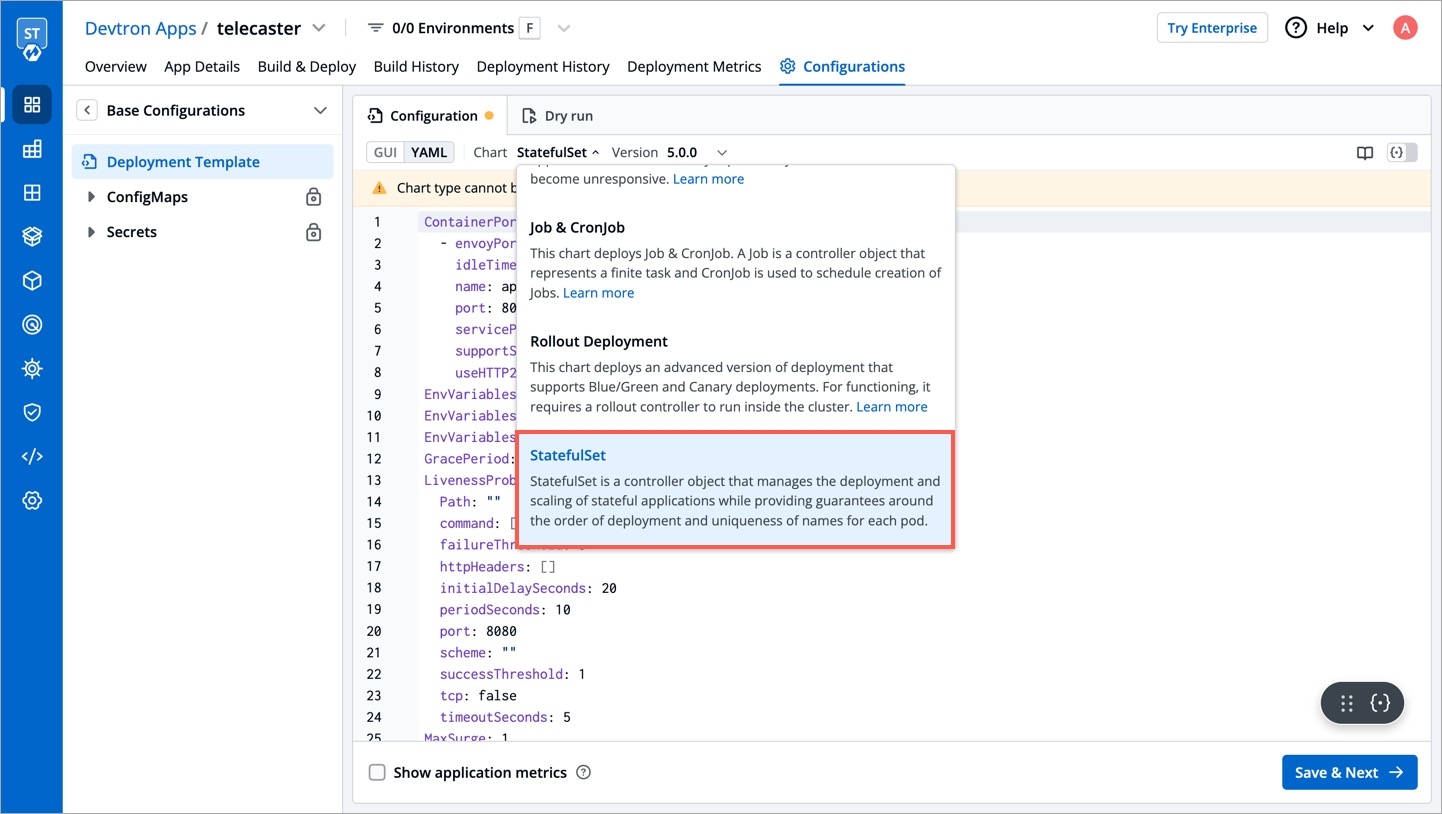This screenshot has width=1442, height=814.
Task: Click the code brackets sidebar icon
Action: 32,456
